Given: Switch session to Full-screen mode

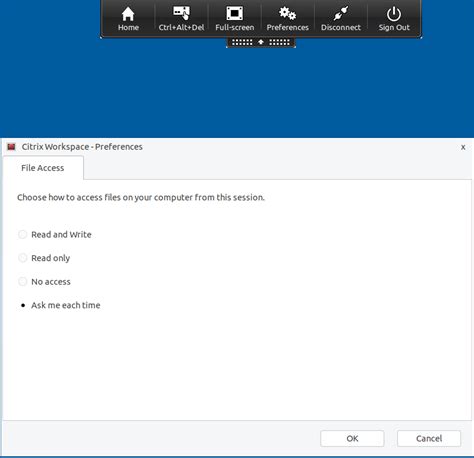Looking at the screenshot, I should click(235, 19).
